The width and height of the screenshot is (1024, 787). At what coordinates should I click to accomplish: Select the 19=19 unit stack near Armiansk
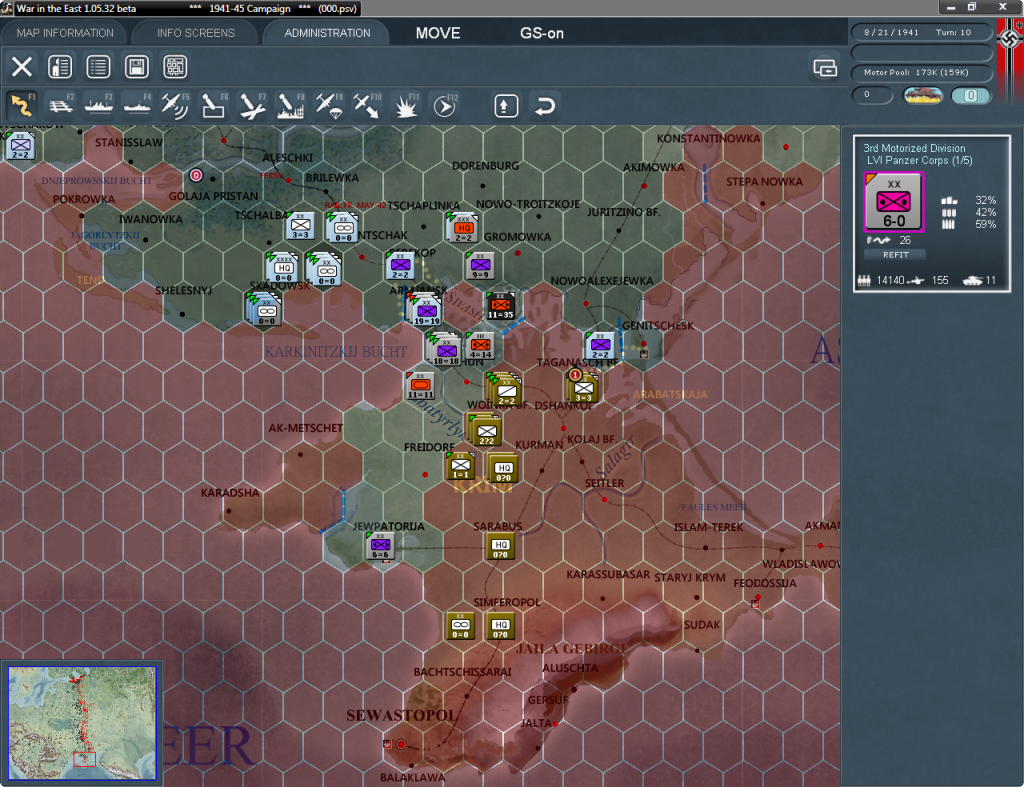click(x=426, y=311)
